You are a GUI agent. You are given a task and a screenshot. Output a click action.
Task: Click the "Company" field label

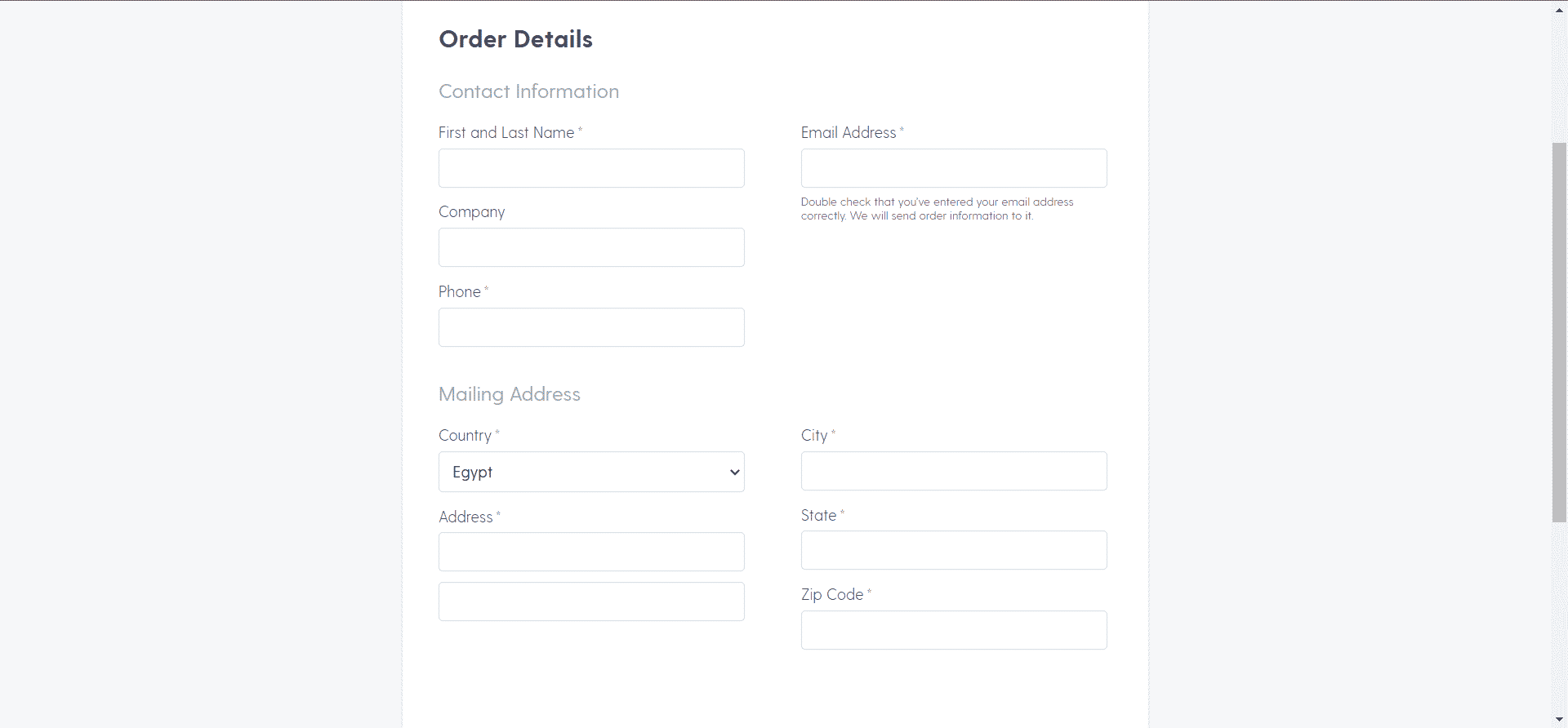point(471,211)
